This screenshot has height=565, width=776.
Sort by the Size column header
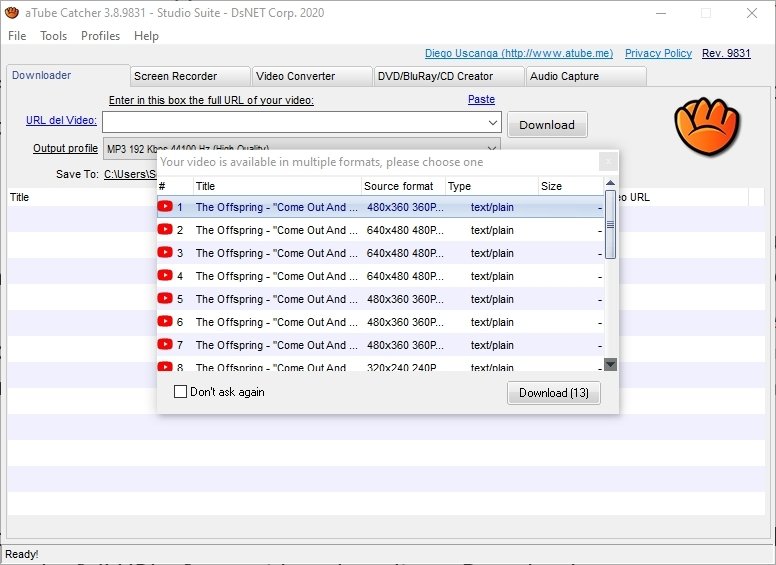[571, 186]
